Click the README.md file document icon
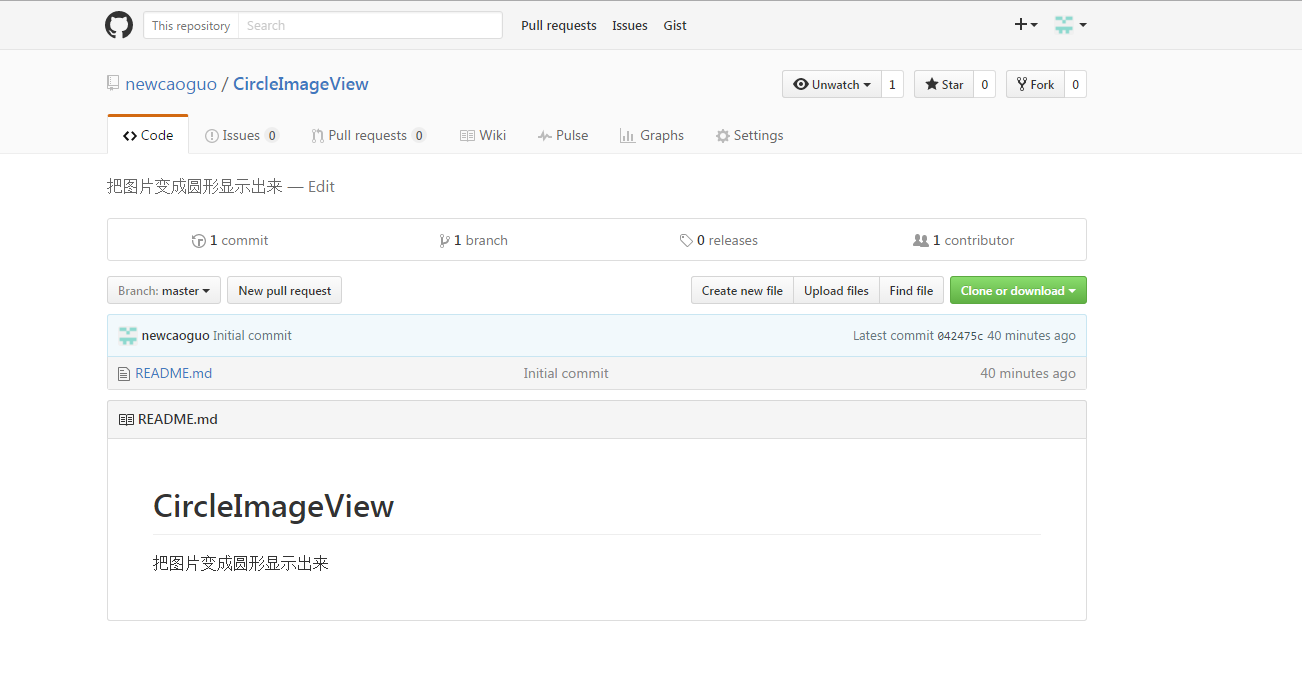Image resolution: width=1302 pixels, height=678 pixels. [x=124, y=374]
